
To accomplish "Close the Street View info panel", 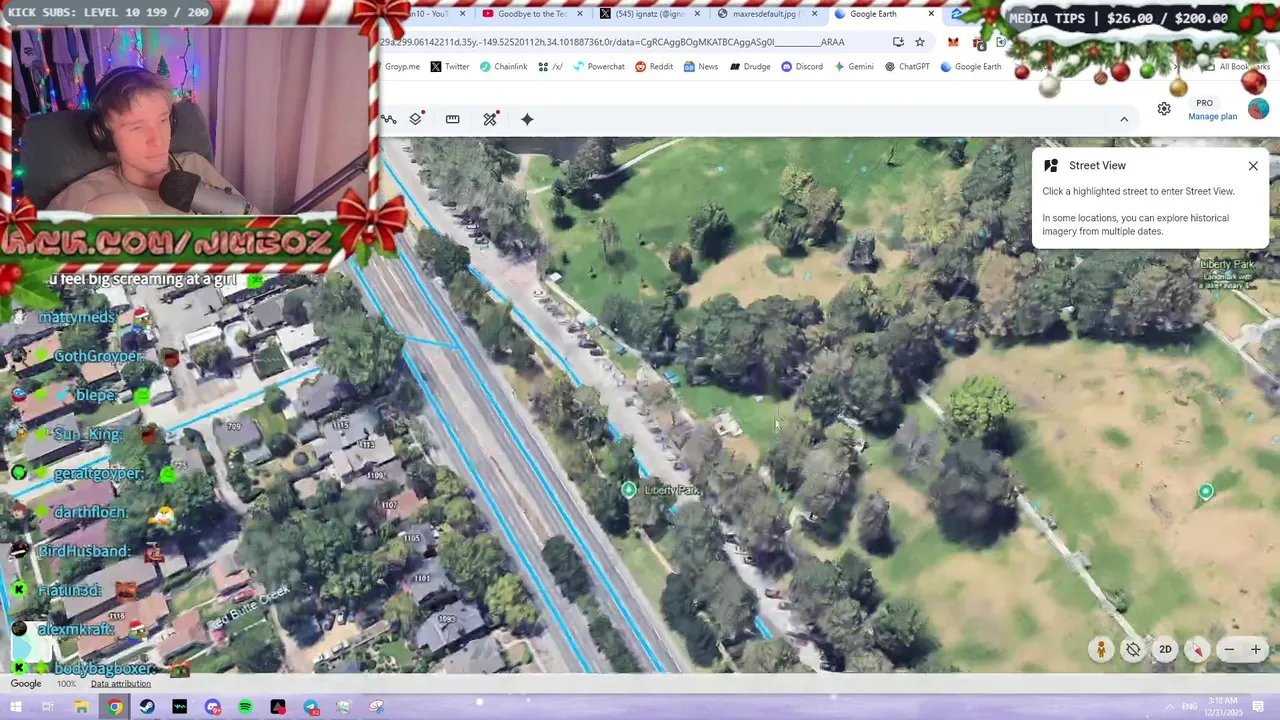I will coord(1253,166).
